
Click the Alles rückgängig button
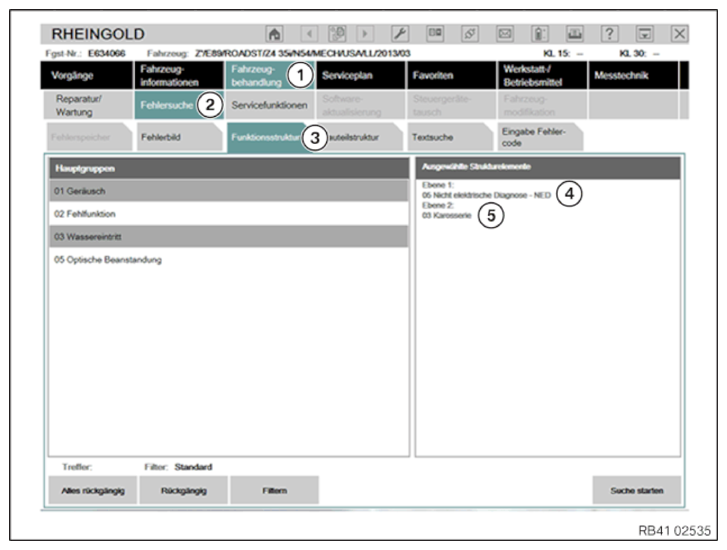[93, 490]
